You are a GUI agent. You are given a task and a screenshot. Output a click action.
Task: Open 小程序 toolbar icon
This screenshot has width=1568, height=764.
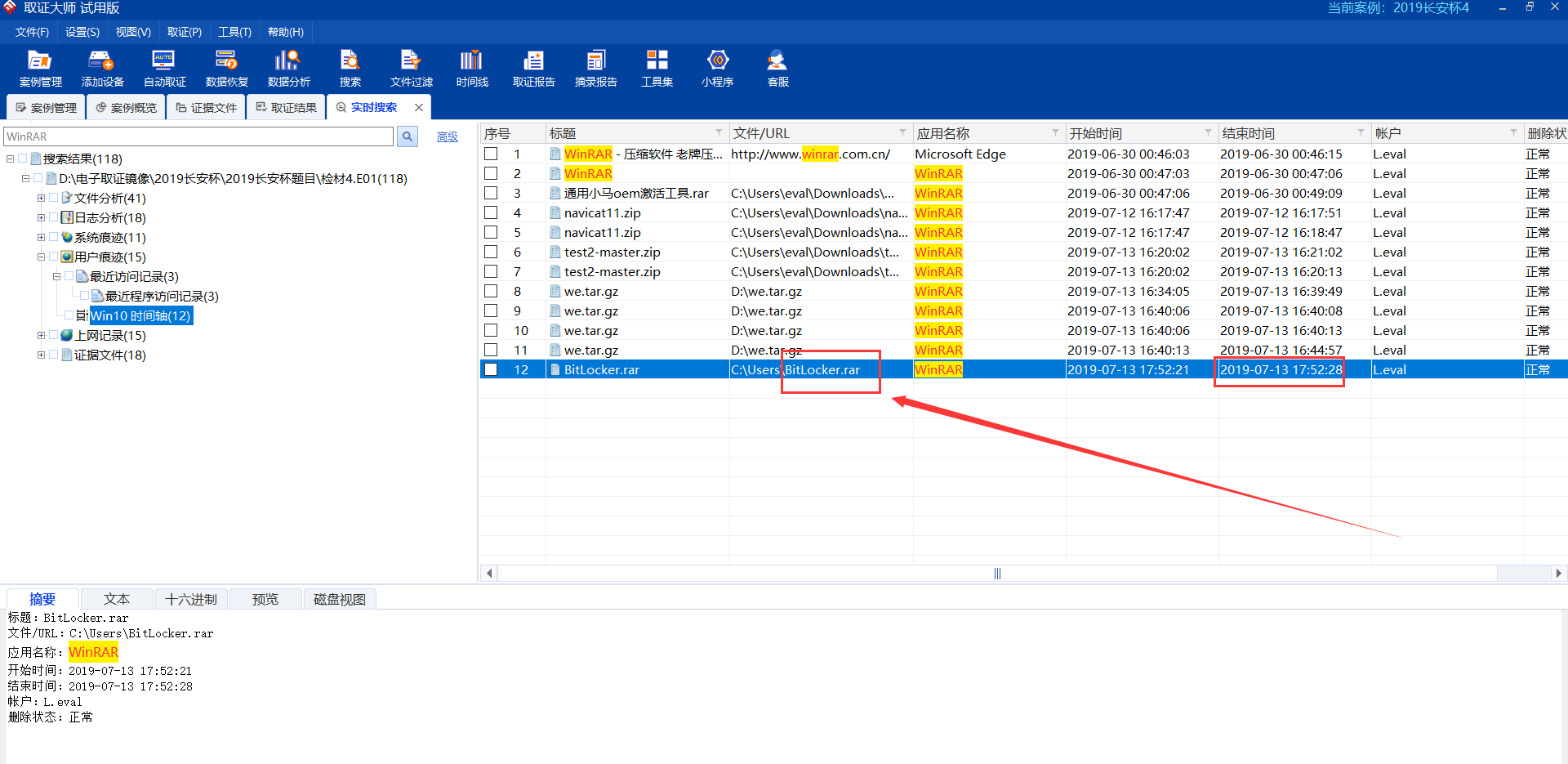coord(717,69)
